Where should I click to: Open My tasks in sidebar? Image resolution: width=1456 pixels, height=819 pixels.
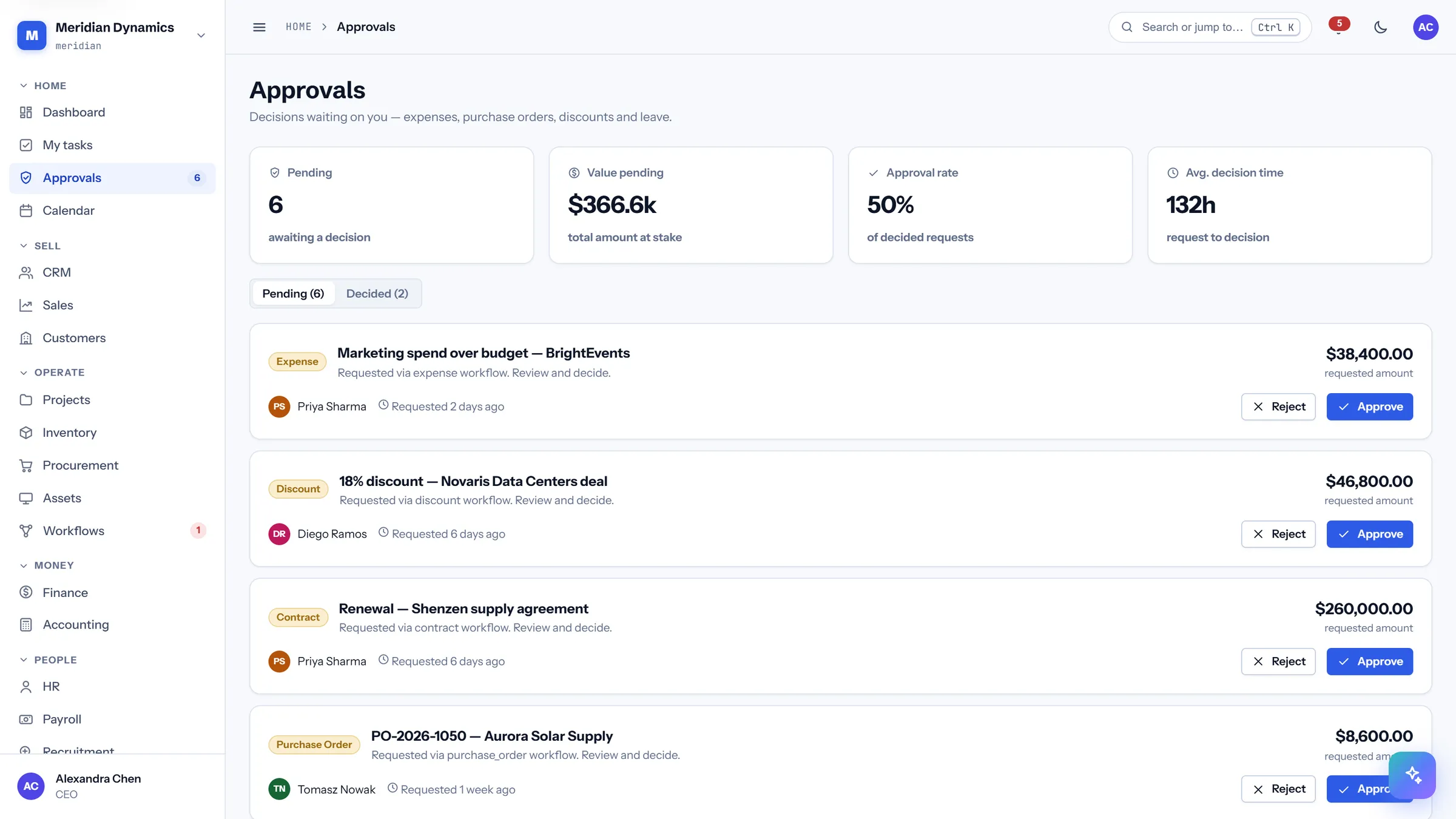(x=112, y=145)
